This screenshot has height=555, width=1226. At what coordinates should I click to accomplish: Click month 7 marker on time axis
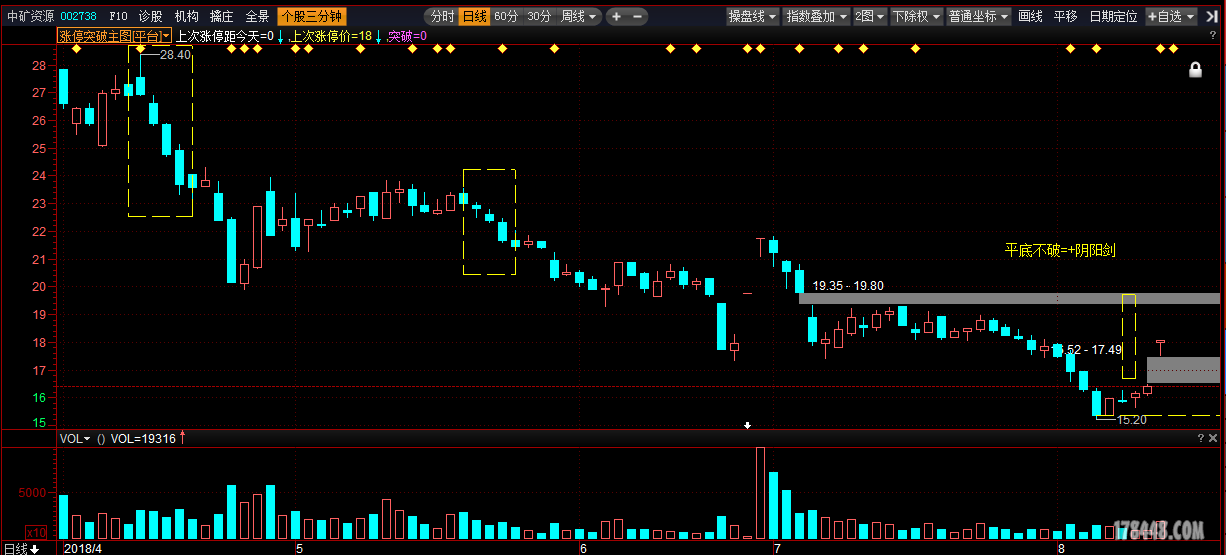[x=776, y=548]
